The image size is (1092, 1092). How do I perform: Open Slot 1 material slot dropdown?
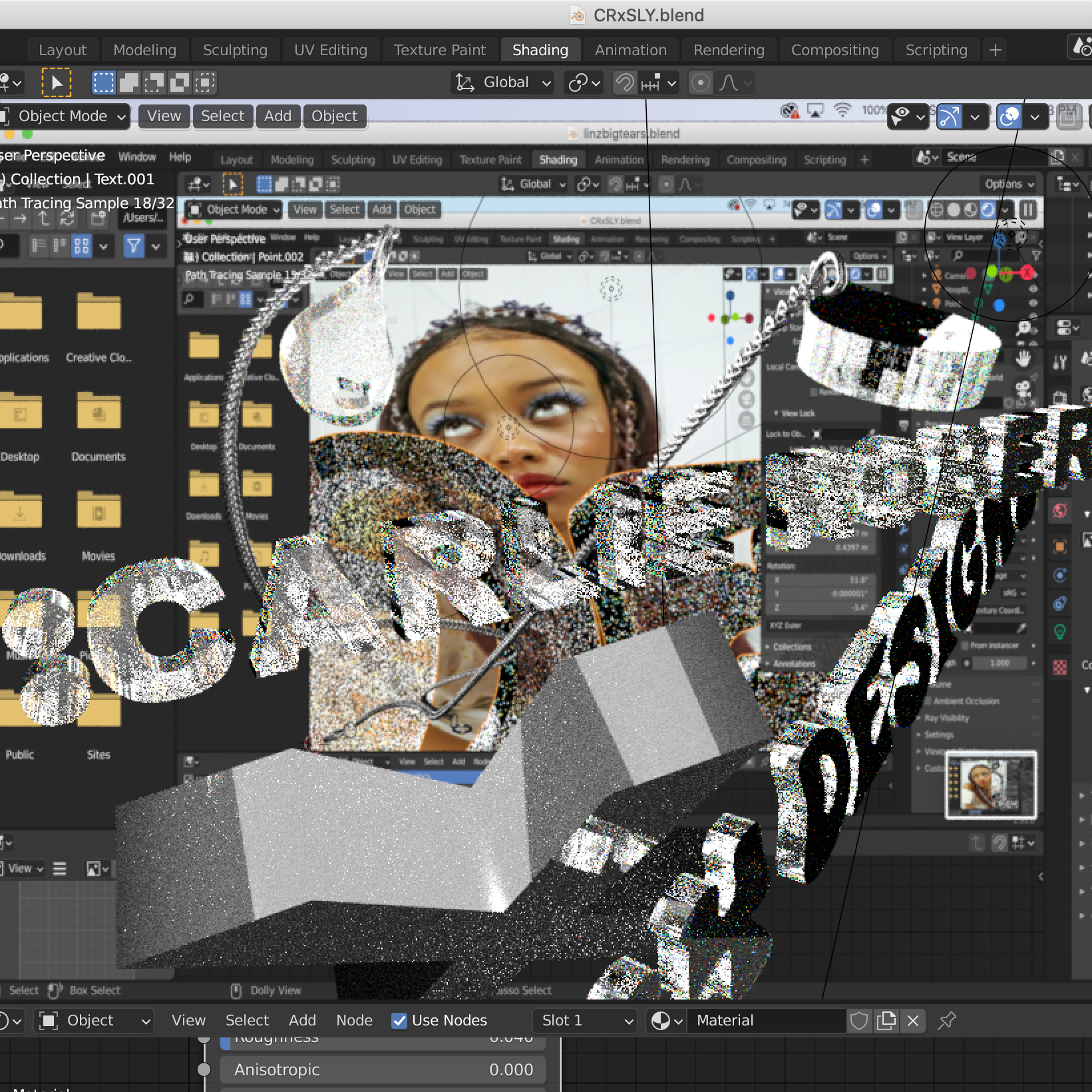point(585,1020)
